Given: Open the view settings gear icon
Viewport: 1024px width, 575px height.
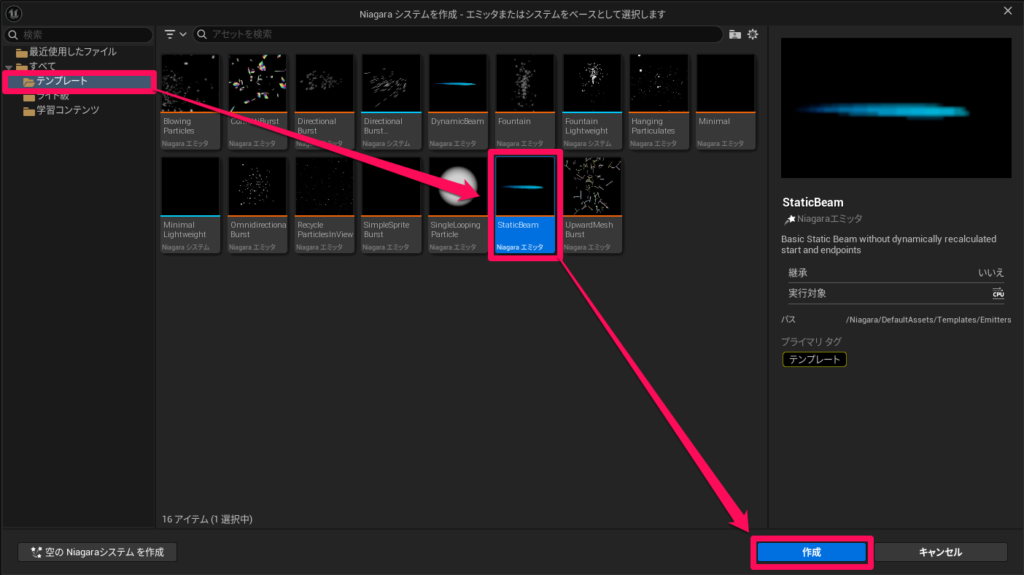Looking at the screenshot, I should tap(753, 34).
